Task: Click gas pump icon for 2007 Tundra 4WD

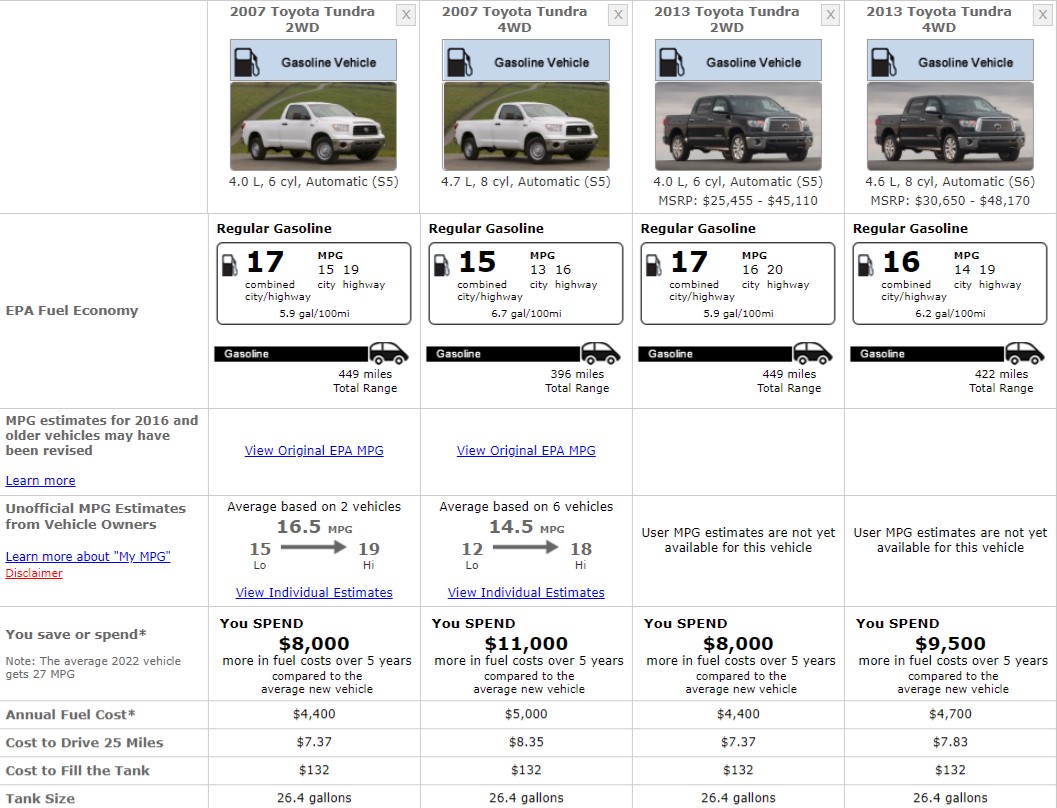Action: pyautogui.click(x=459, y=62)
